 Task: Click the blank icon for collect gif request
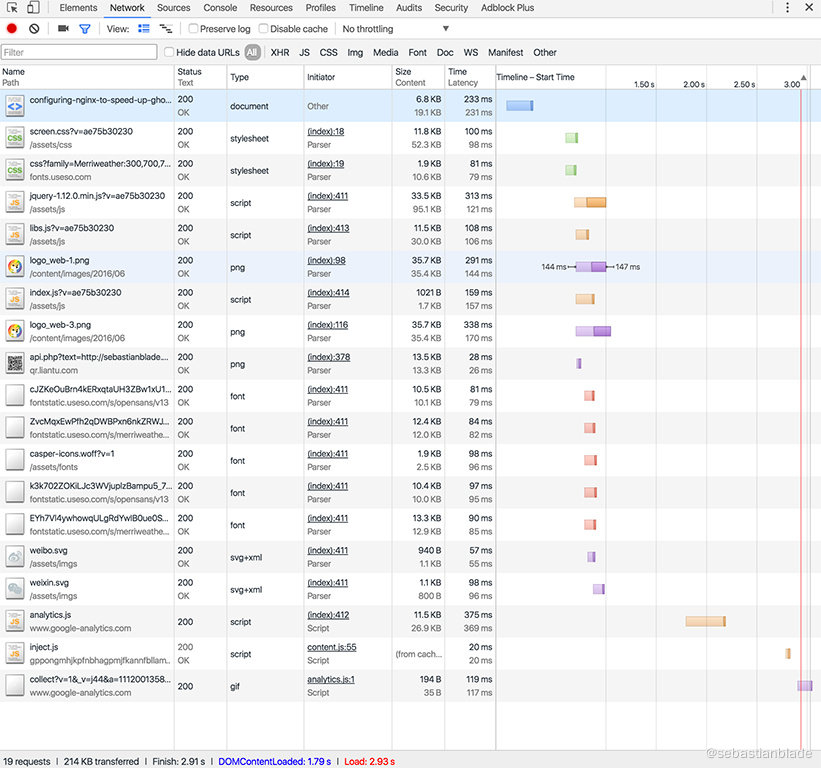tap(15, 686)
